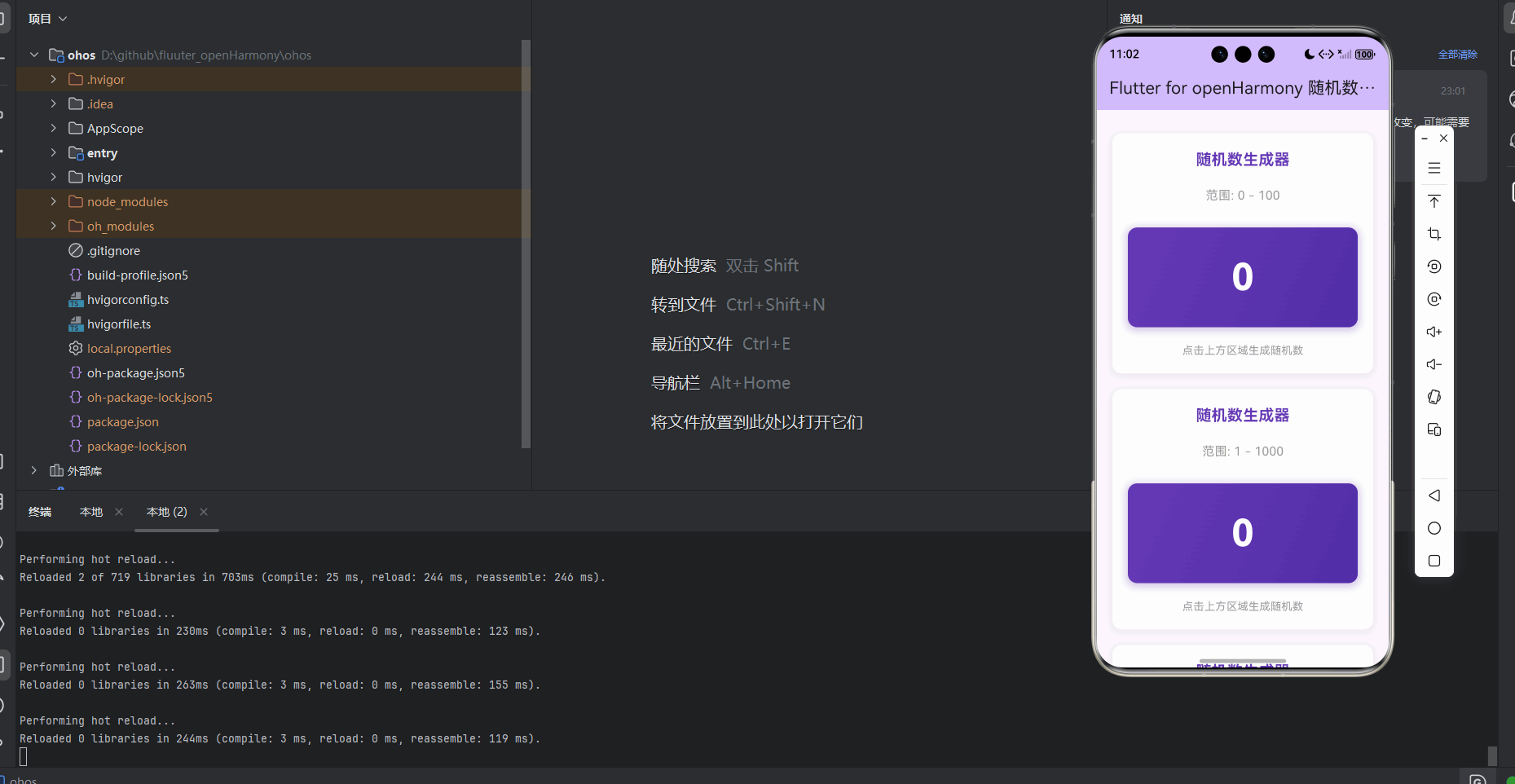Expand the oh_modules folder
Viewport: 1515px width, 784px height.
53,226
